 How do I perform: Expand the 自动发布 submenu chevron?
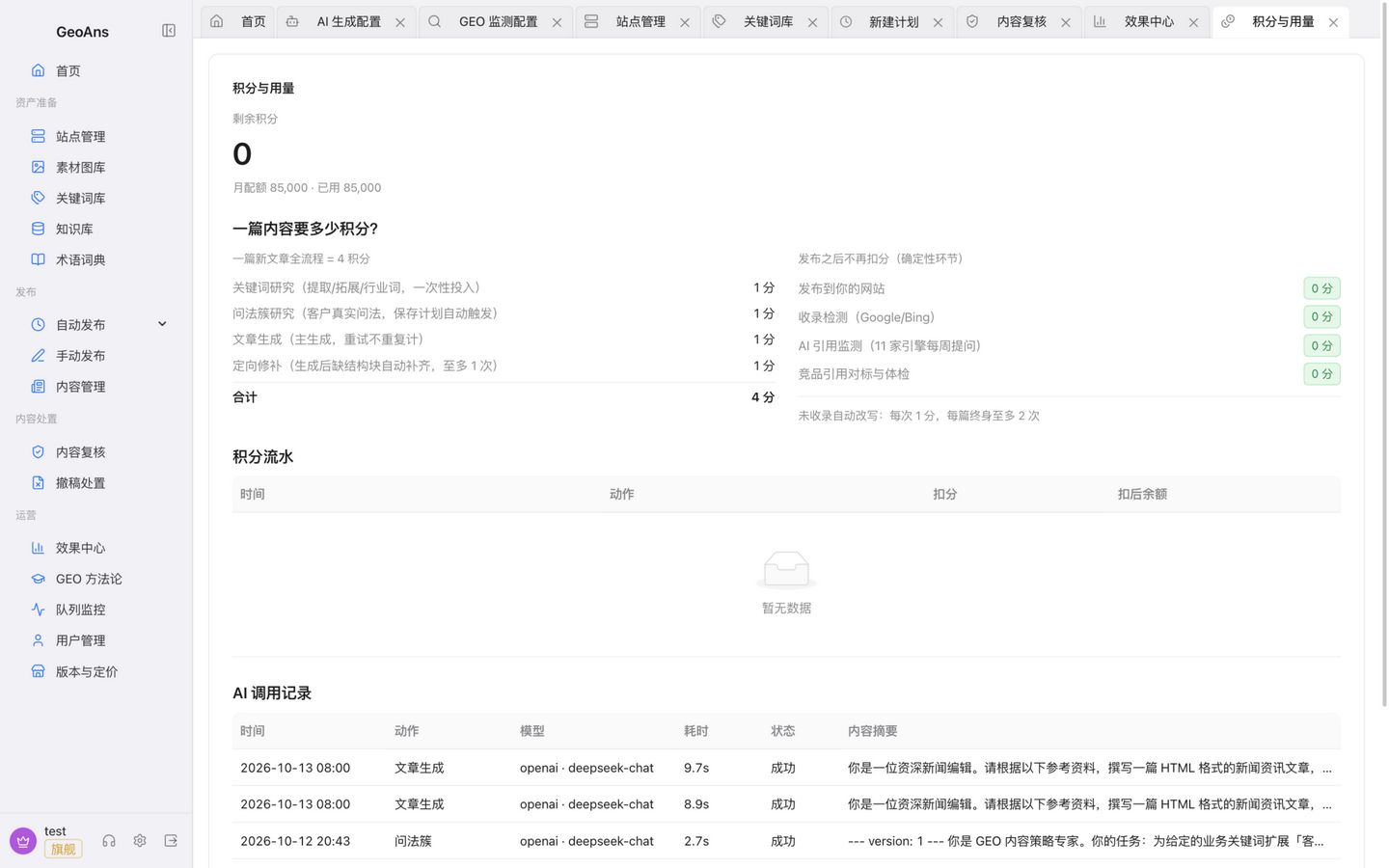click(x=162, y=324)
